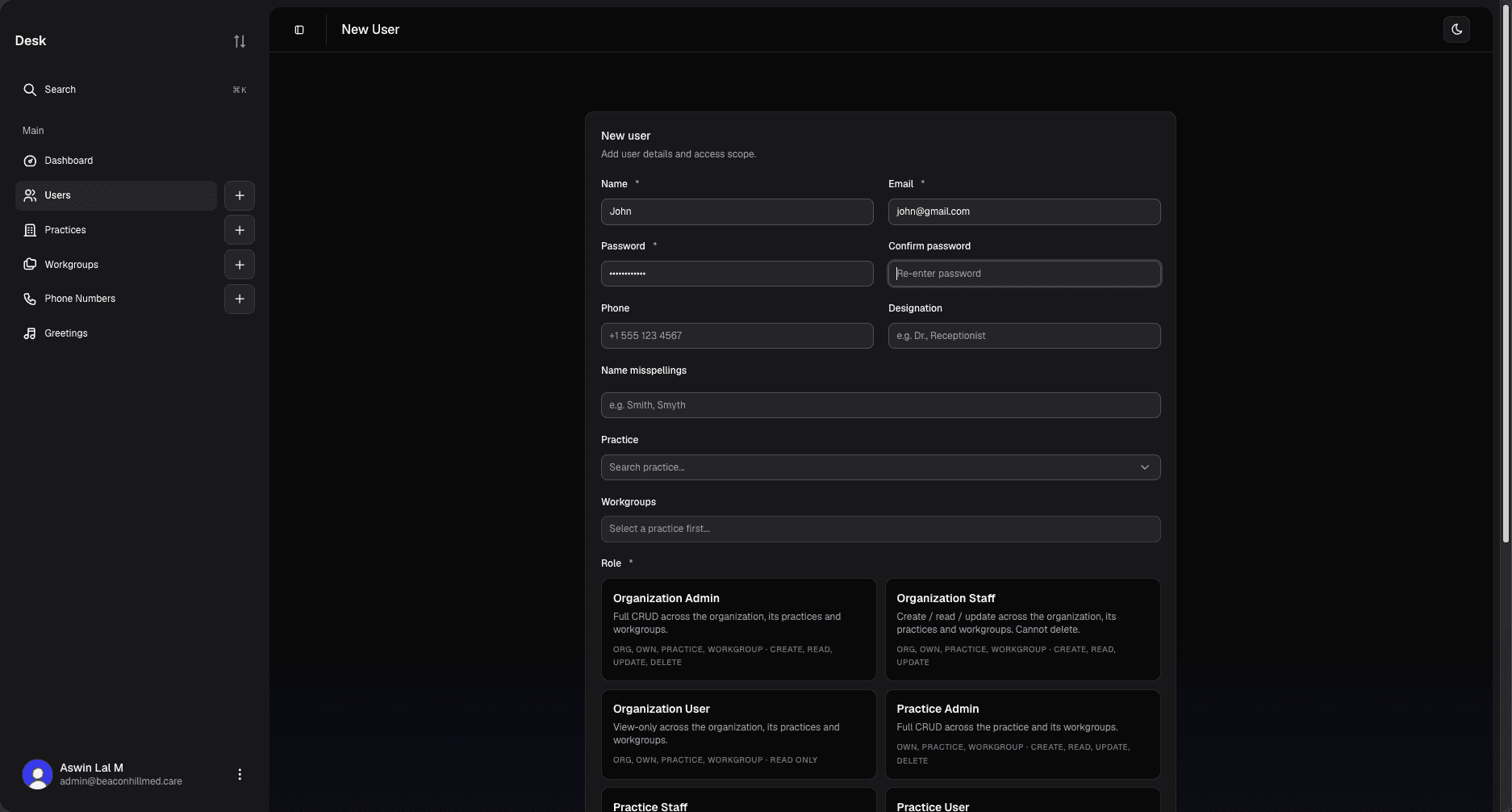Screen dimensions: 1512x812
Task: Choose the Practice Admin role
Action: click(x=1022, y=734)
